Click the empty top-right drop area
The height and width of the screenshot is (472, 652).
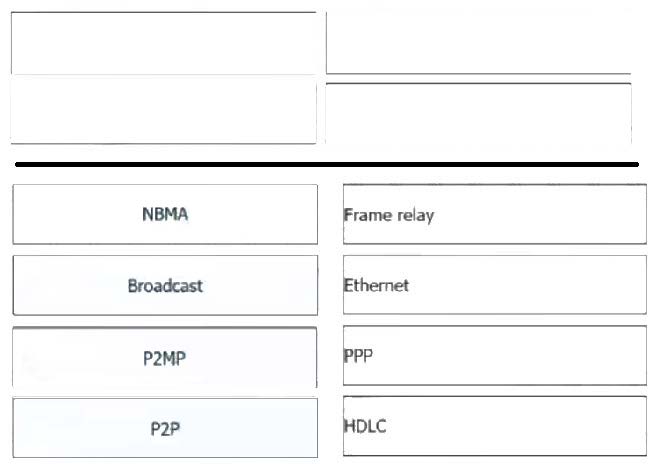tap(478, 43)
